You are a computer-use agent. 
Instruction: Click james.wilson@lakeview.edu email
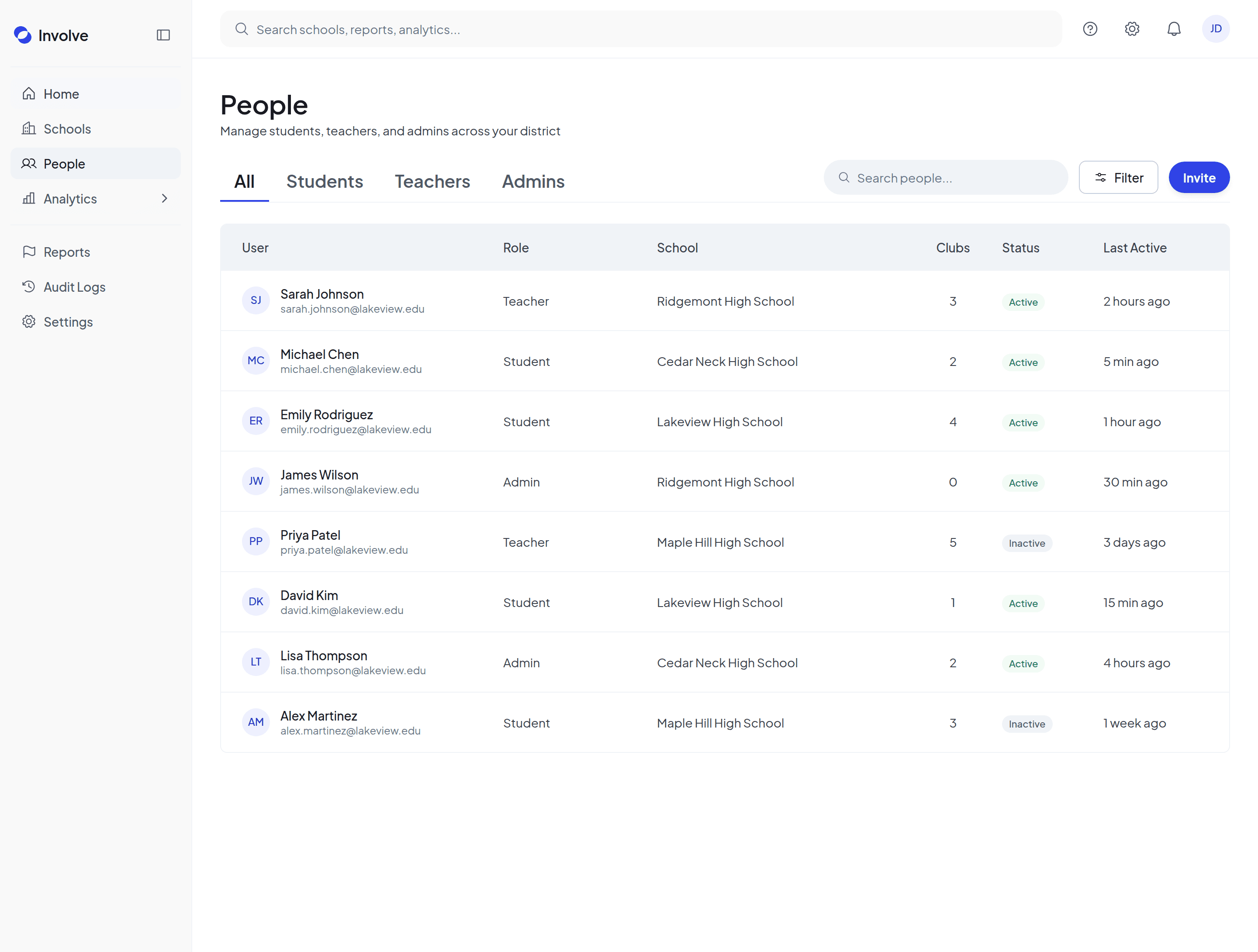coord(350,490)
